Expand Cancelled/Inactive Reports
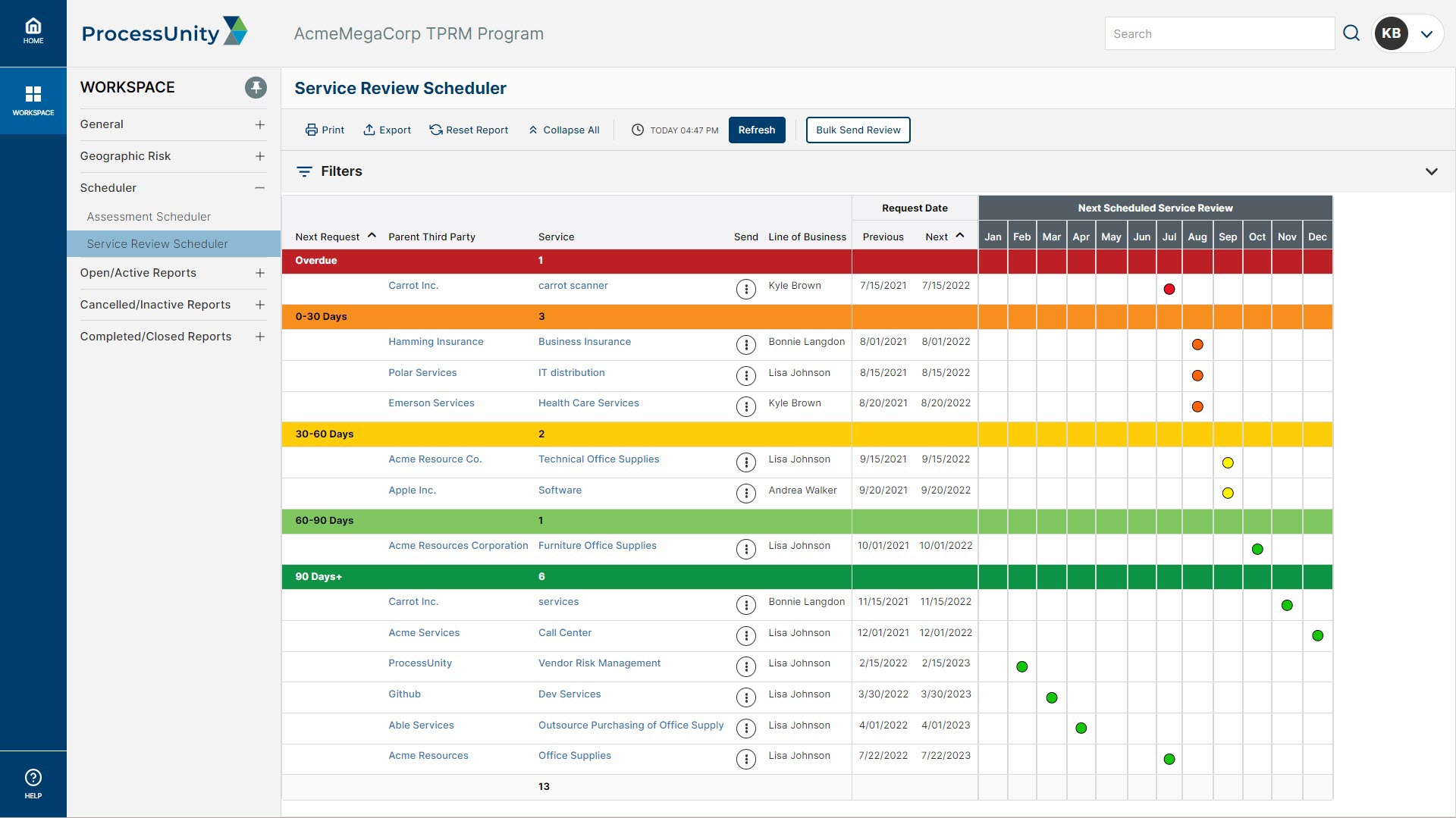The width and height of the screenshot is (1456, 818). pyautogui.click(x=260, y=305)
